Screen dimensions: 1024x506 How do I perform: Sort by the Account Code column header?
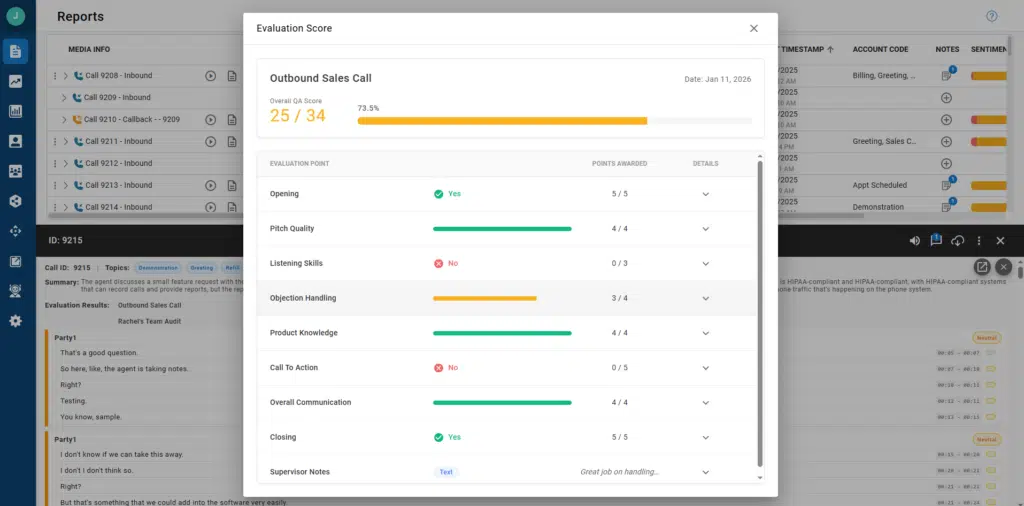click(x=880, y=49)
